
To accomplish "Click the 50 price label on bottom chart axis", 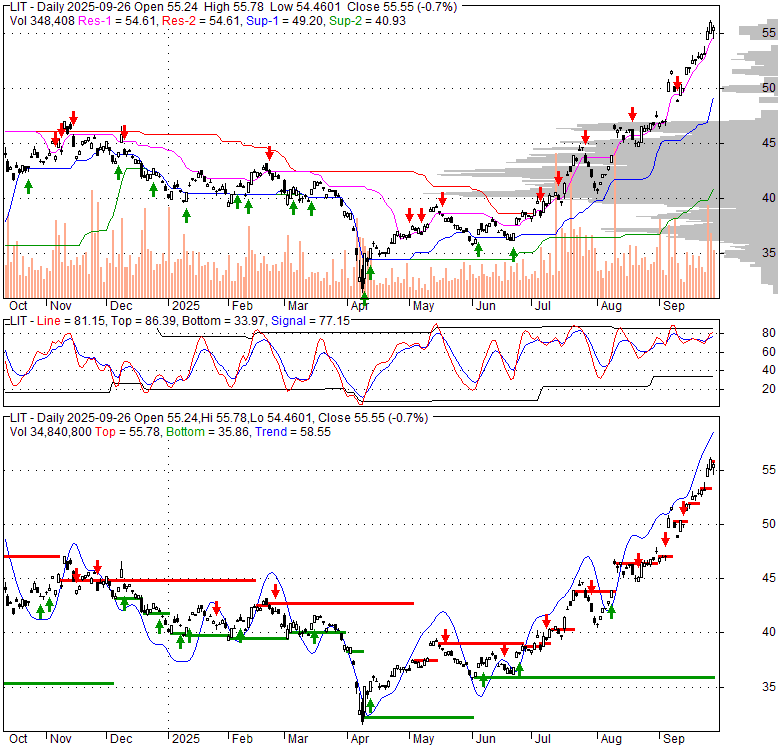I will [769, 524].
